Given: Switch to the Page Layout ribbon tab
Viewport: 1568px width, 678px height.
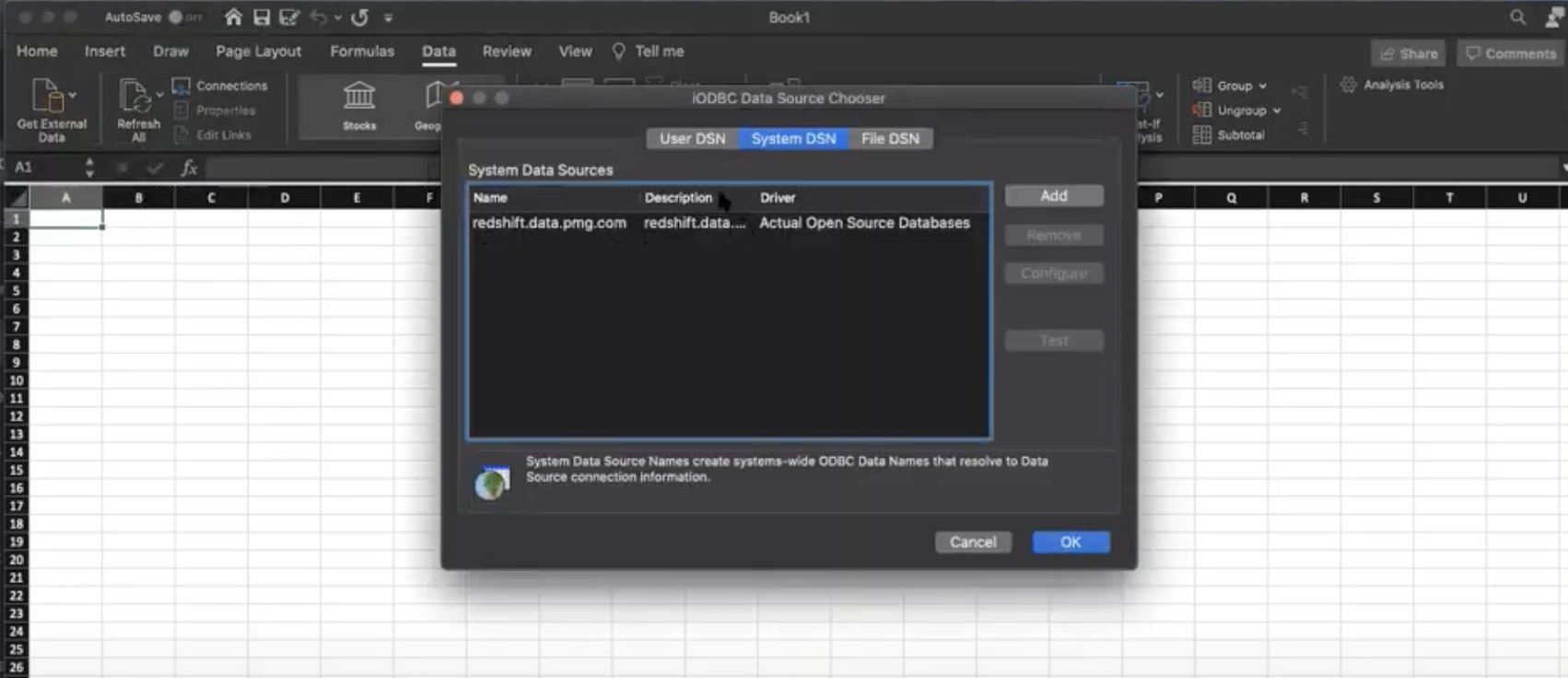Looking at the screenshot, I should pos(259,52).
